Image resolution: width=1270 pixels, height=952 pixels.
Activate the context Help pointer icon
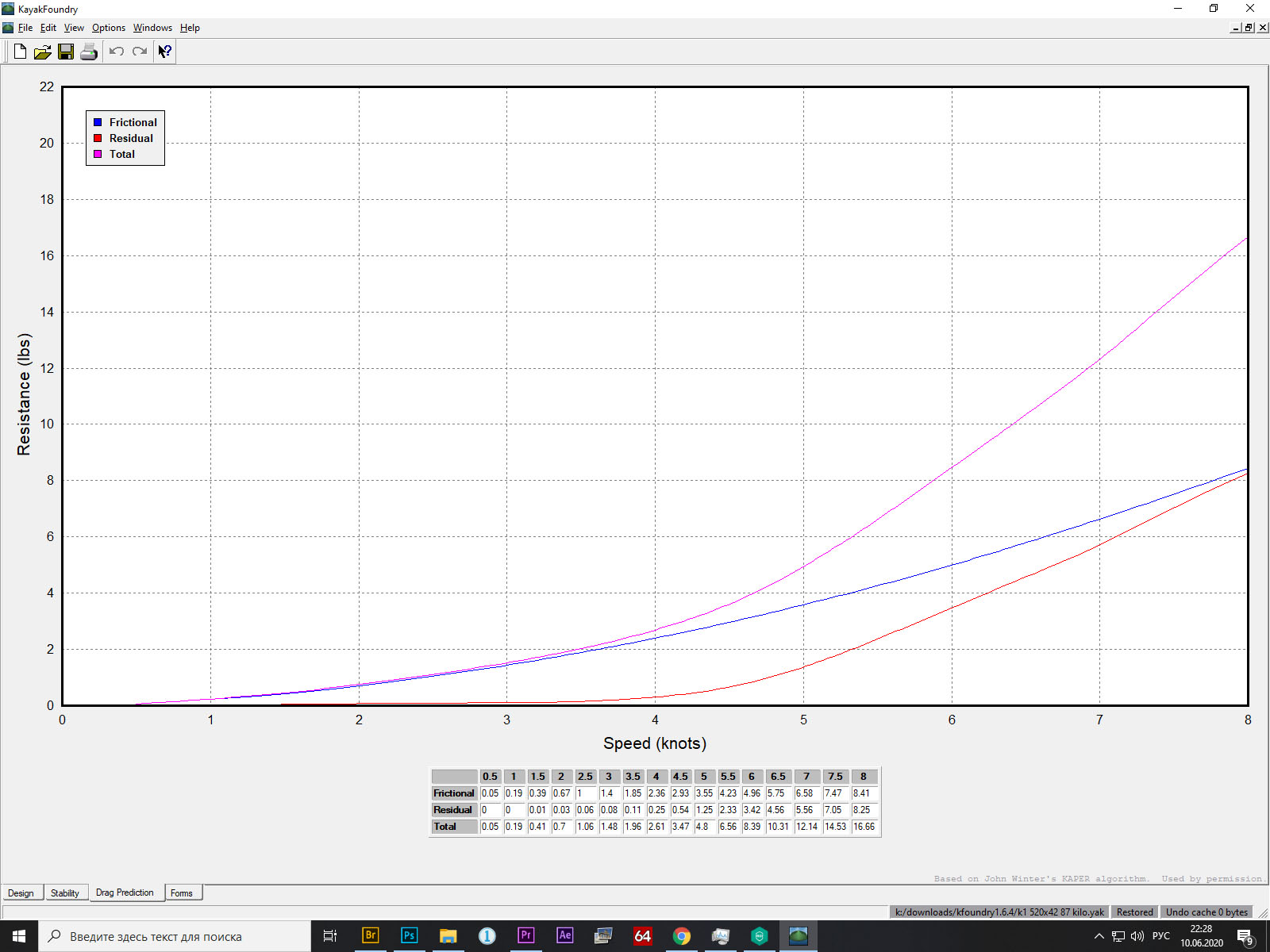coord(164,52)
